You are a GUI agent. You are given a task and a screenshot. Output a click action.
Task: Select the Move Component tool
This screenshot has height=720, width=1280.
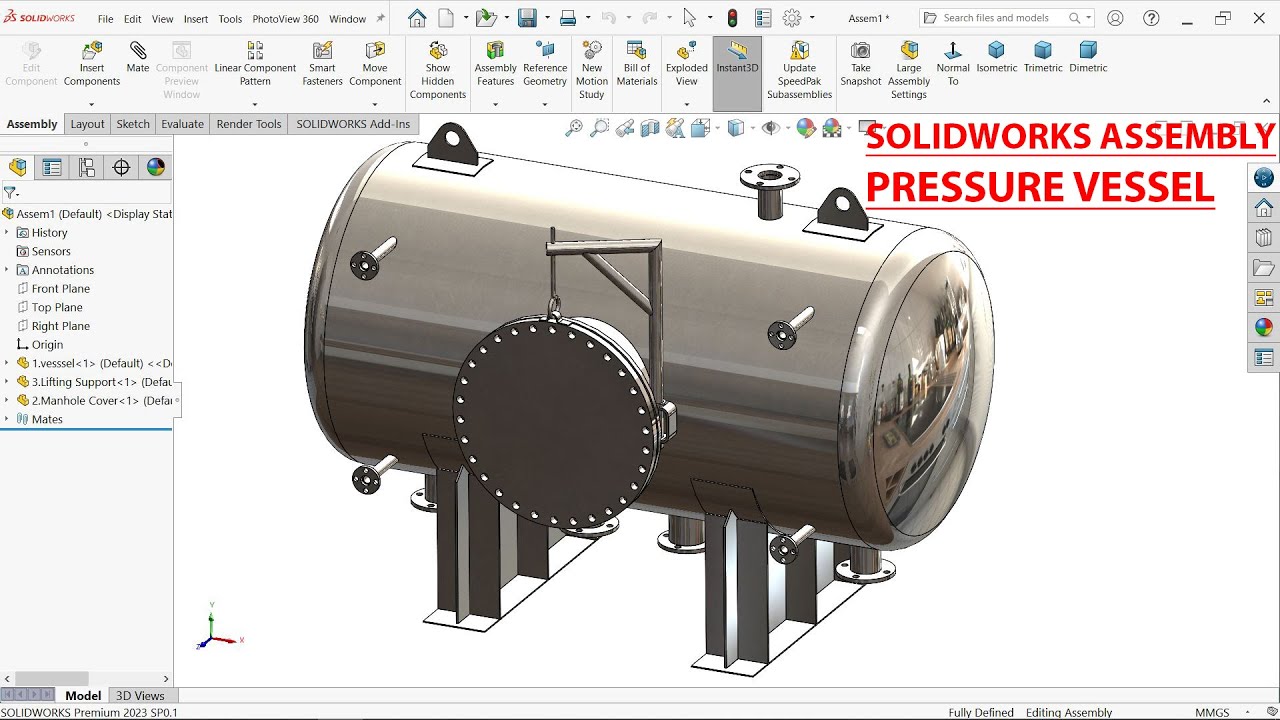375,65
